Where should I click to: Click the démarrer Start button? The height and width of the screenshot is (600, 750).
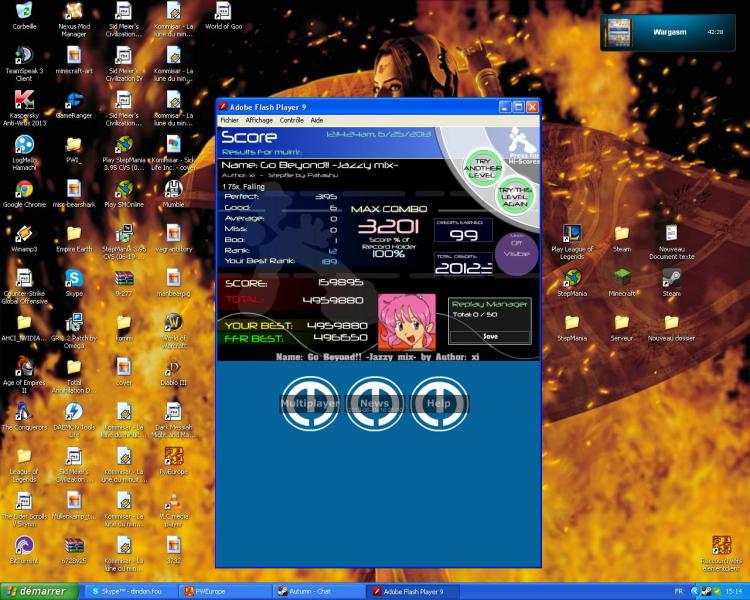(38, 591)
